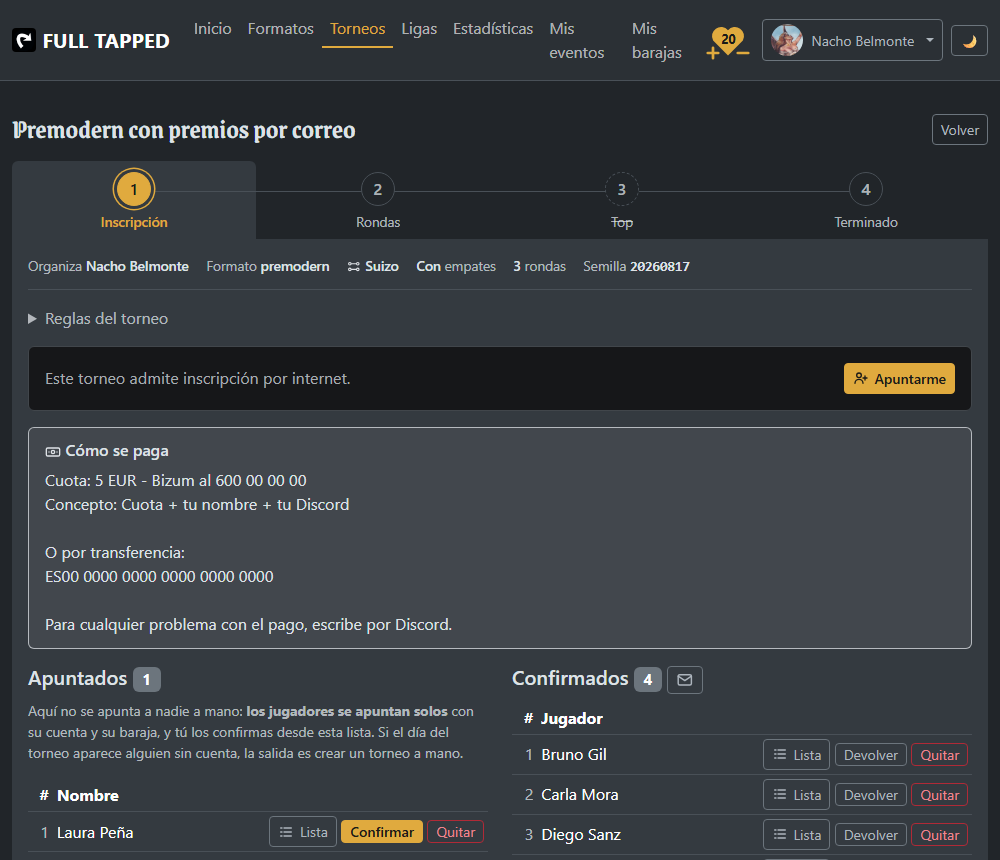Screen dimensions: 1000x860
Task: Open the Ligas page
Action: (419, 29)
